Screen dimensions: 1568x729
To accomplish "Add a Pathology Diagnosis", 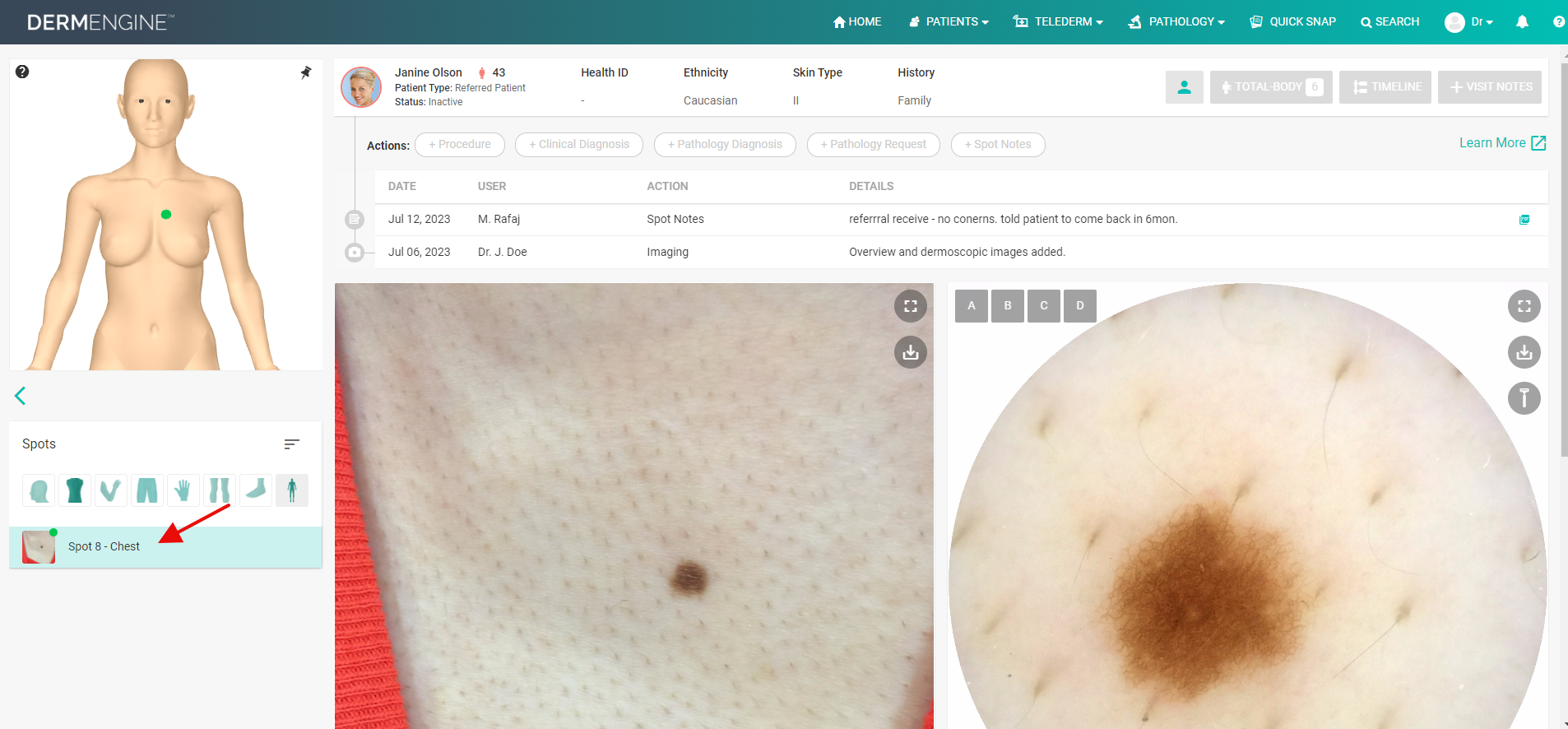I will (x=725, y=145).
